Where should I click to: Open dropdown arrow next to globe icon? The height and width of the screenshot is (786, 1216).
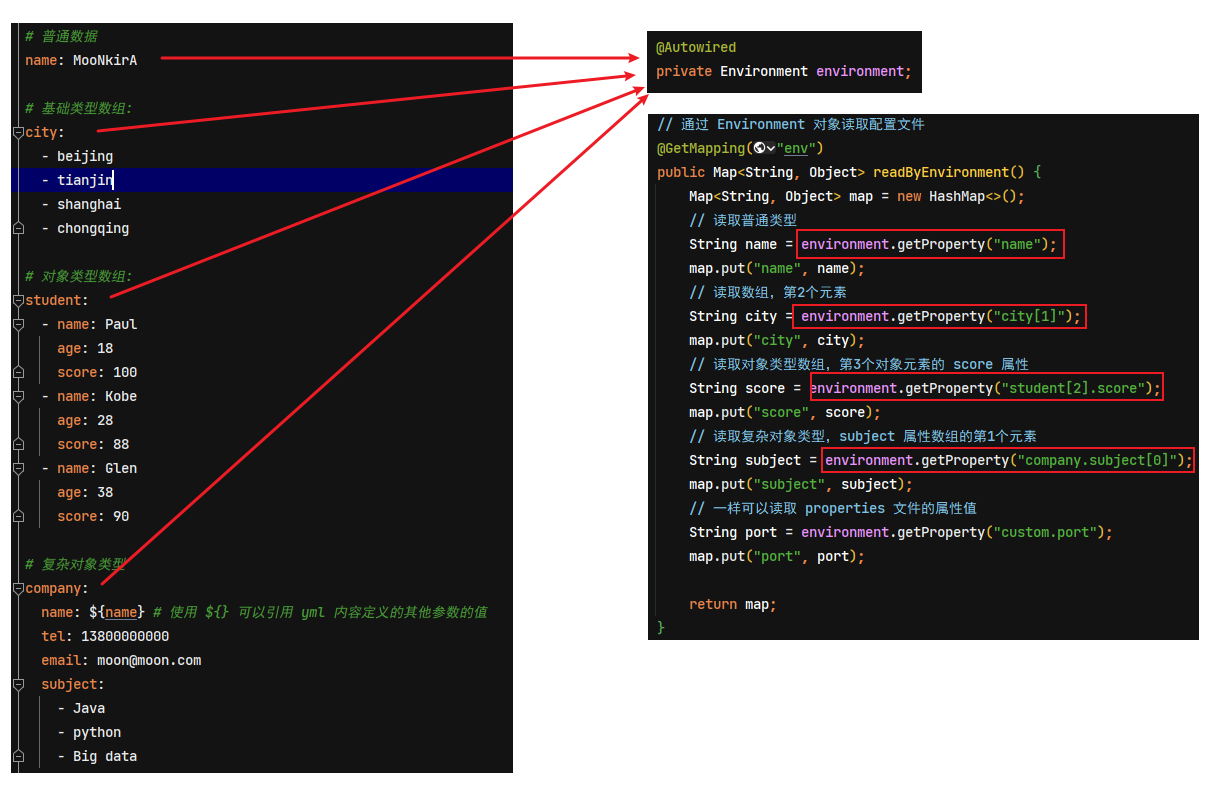(771, 148)
